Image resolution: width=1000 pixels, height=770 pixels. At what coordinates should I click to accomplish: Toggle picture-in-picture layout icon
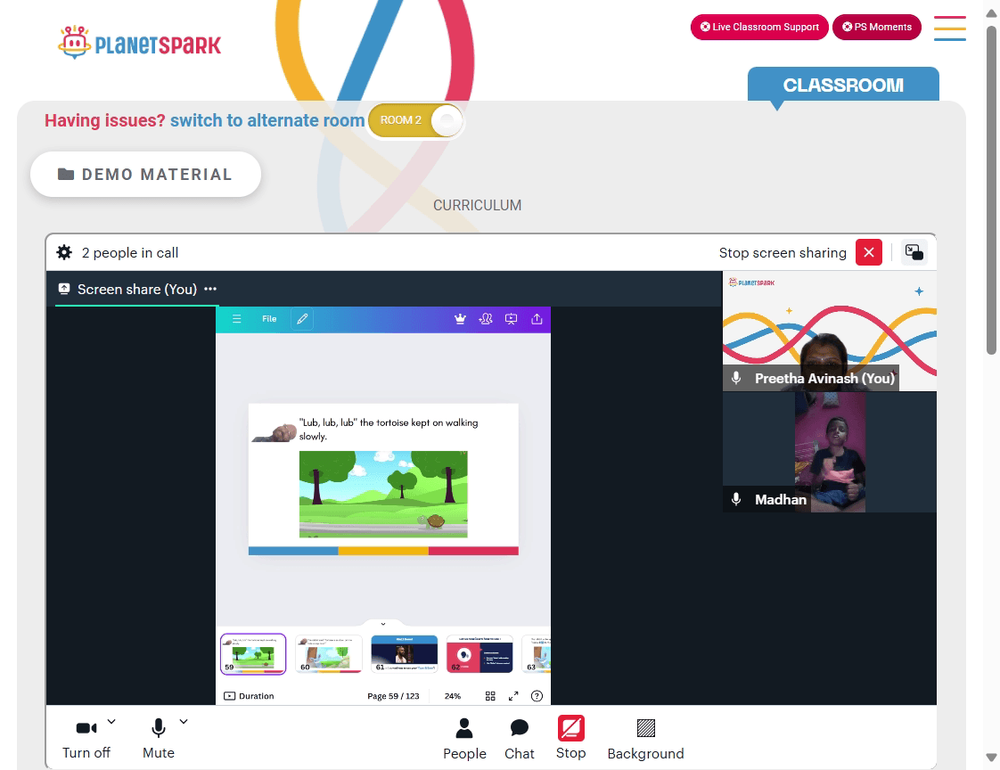click(914, 253)
